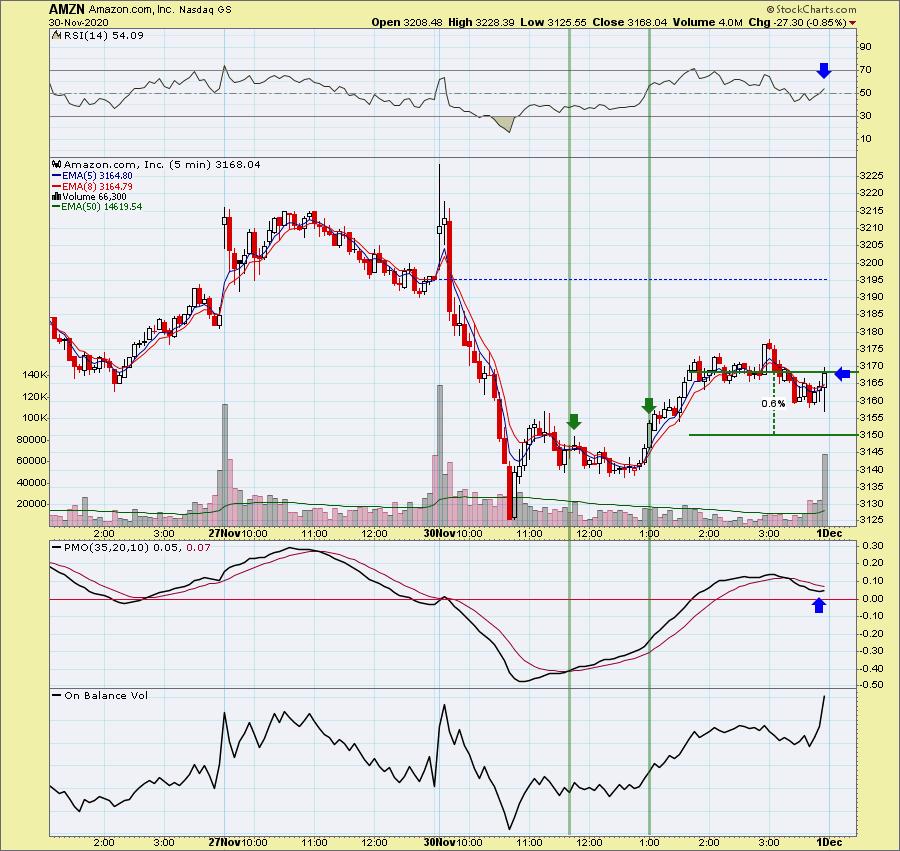Select the EMA(50) 14619.54 legend entry
Screen dimensions: 900x851
coord(101,207)
